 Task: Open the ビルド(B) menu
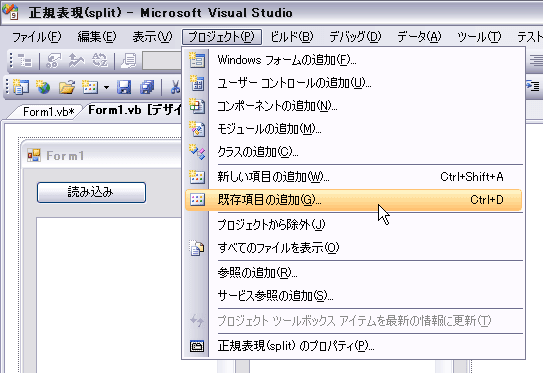tap(292, 37)
